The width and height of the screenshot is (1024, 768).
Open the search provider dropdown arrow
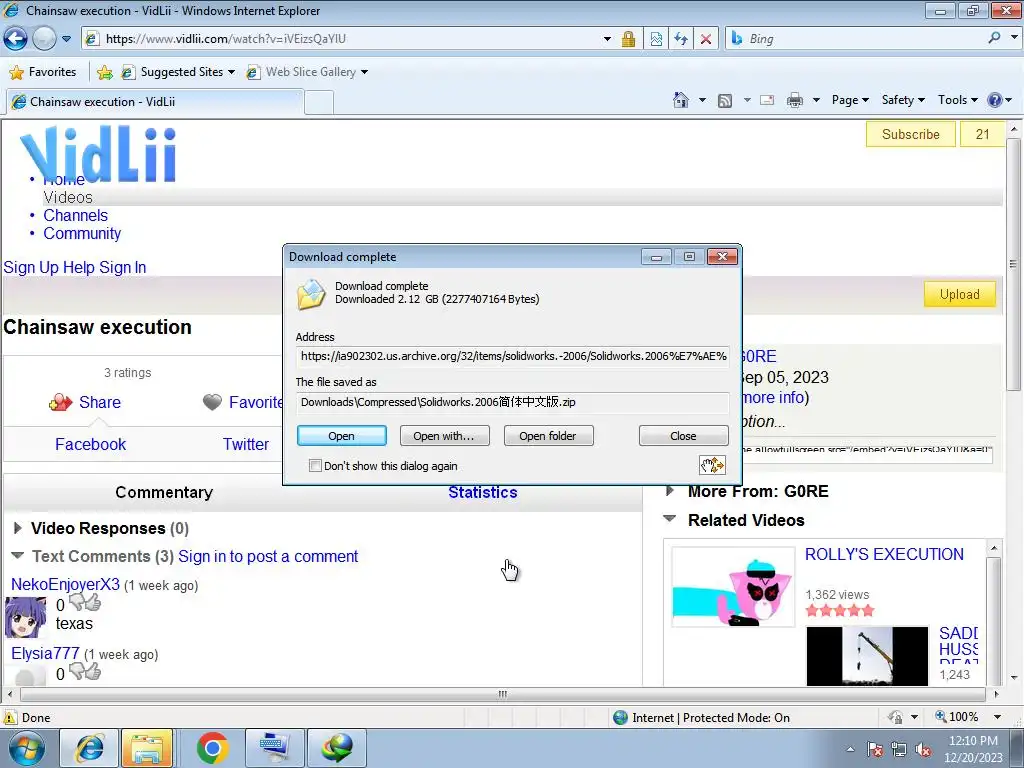pos(1014,39)
